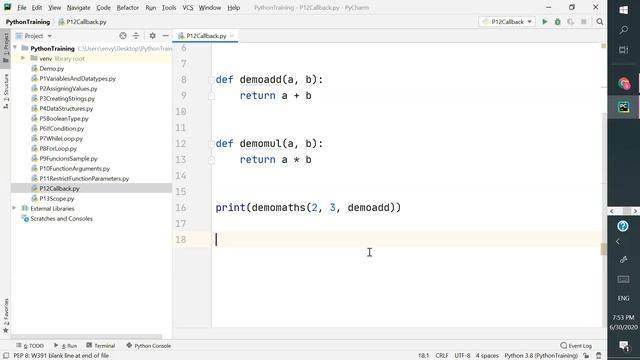Image resolution: width=640 pixels, height=360 pixels.
Task: Open Project panel settings gear
Action: click(152, 36)
